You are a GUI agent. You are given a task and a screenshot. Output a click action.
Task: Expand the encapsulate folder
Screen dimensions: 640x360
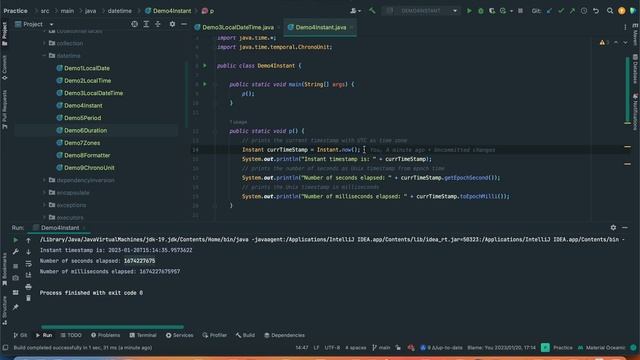pos(44,192)
